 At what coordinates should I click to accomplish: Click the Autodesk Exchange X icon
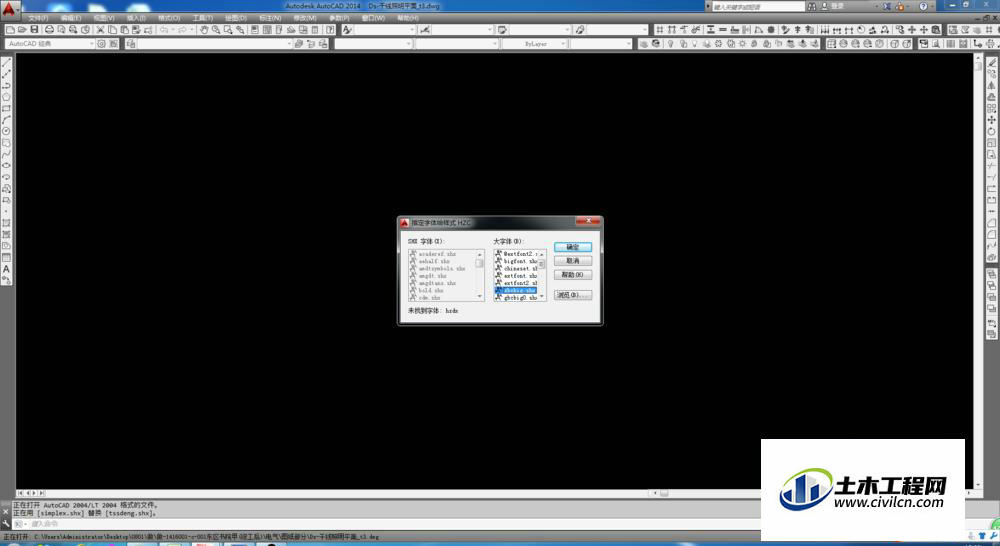pyautogui.click(x=887, y=6)
